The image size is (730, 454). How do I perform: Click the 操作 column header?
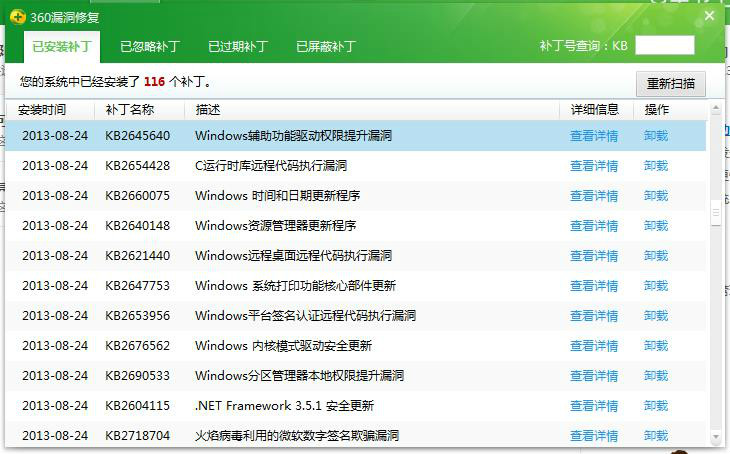tap(656, 110)
